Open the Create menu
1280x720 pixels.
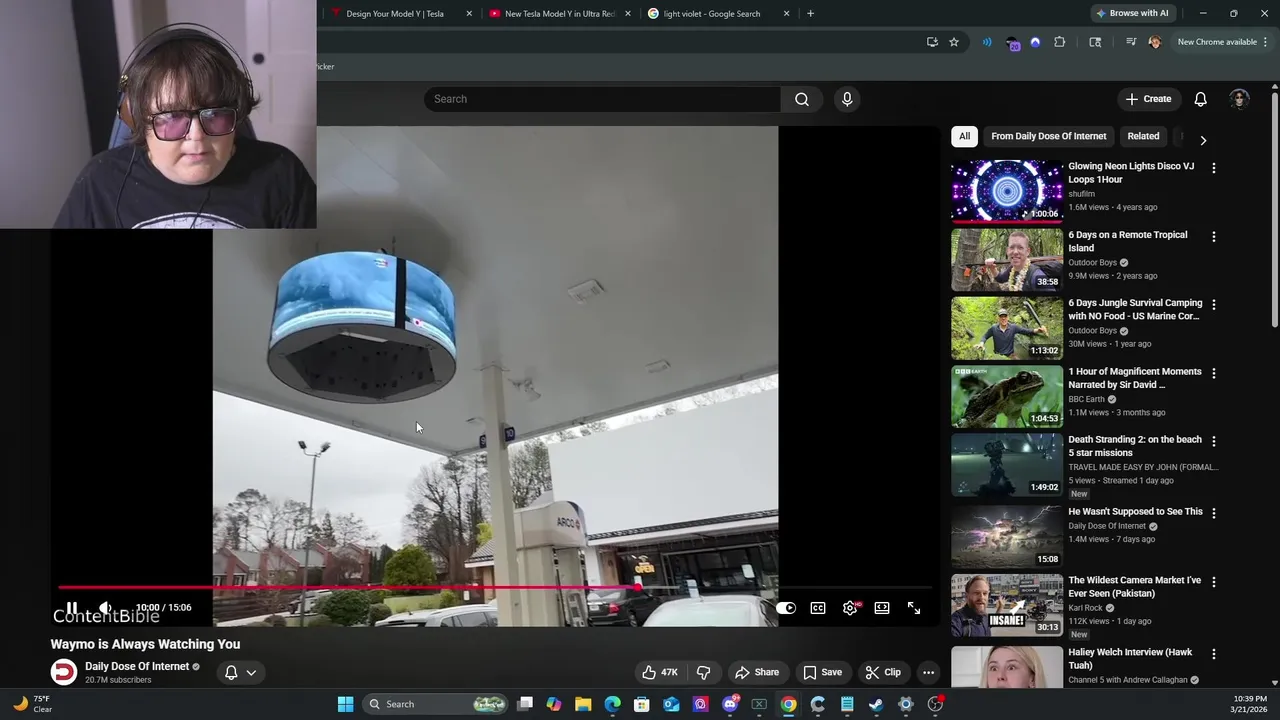tap(1148, 99)
